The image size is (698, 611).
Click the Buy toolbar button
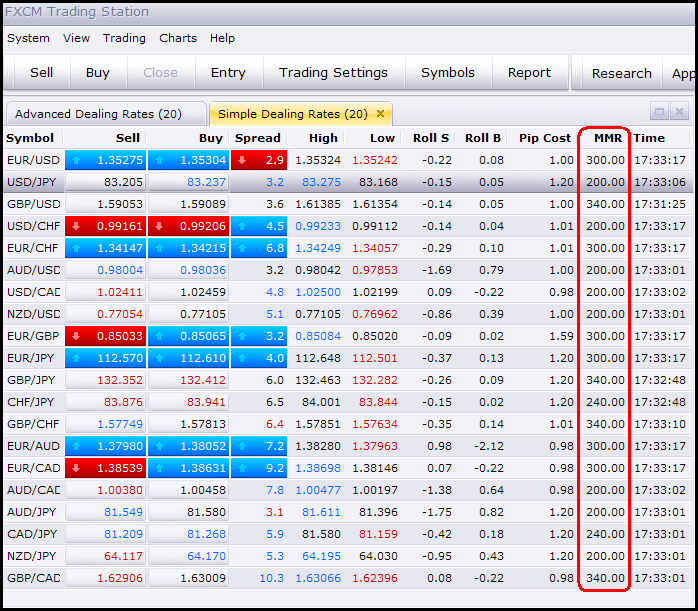[97, 73]
